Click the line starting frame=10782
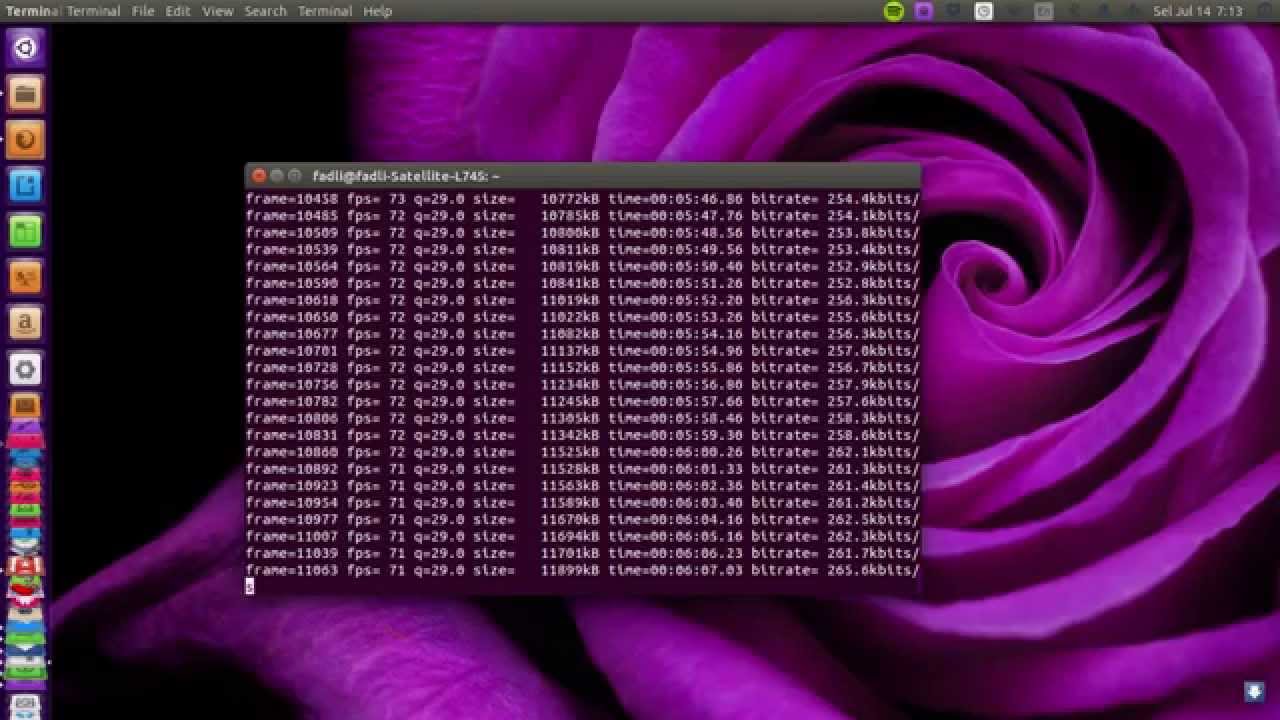Viewport: 1280px width, 720px height. [x=582, y=402]
